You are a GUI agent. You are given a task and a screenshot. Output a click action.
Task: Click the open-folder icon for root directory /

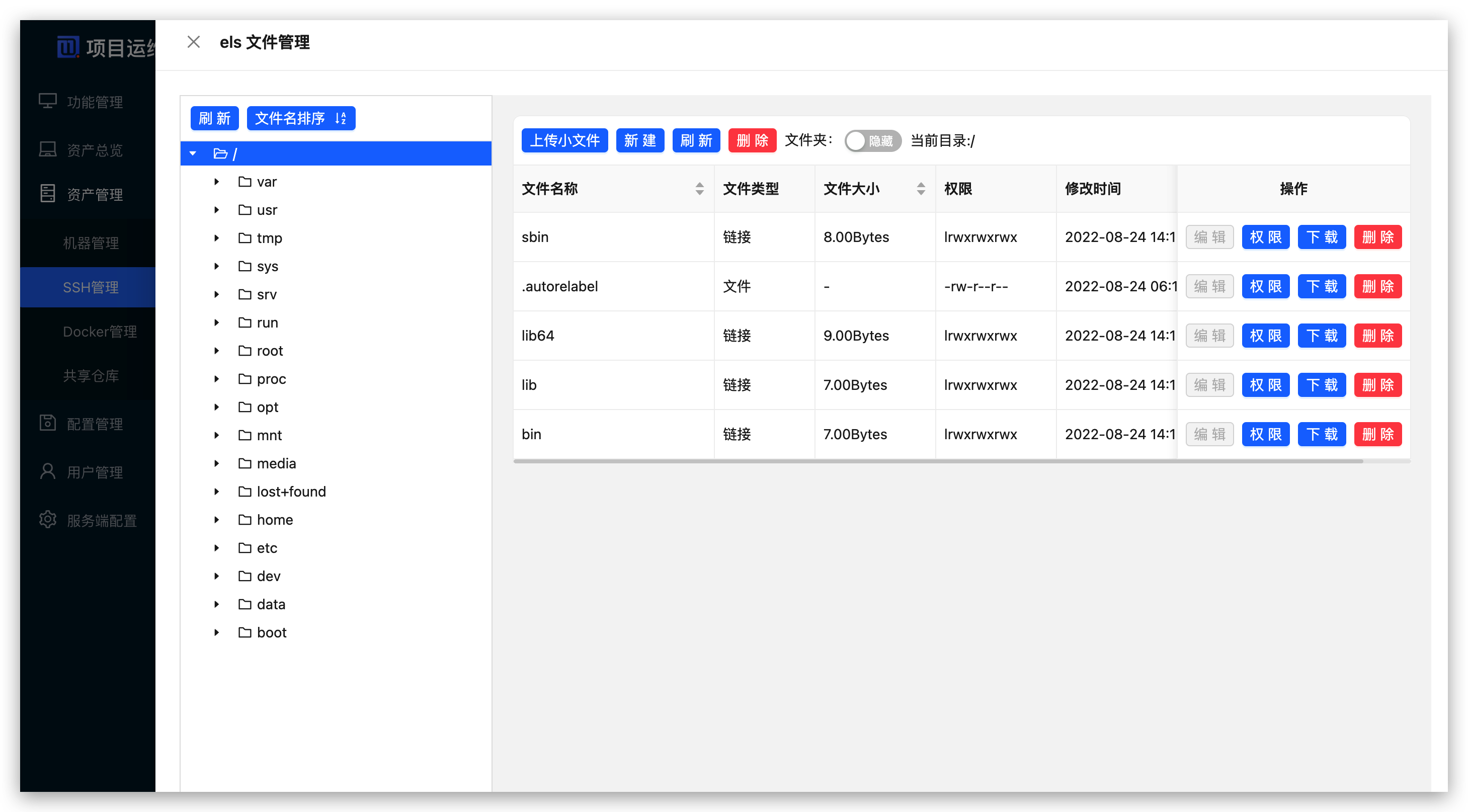220,153
